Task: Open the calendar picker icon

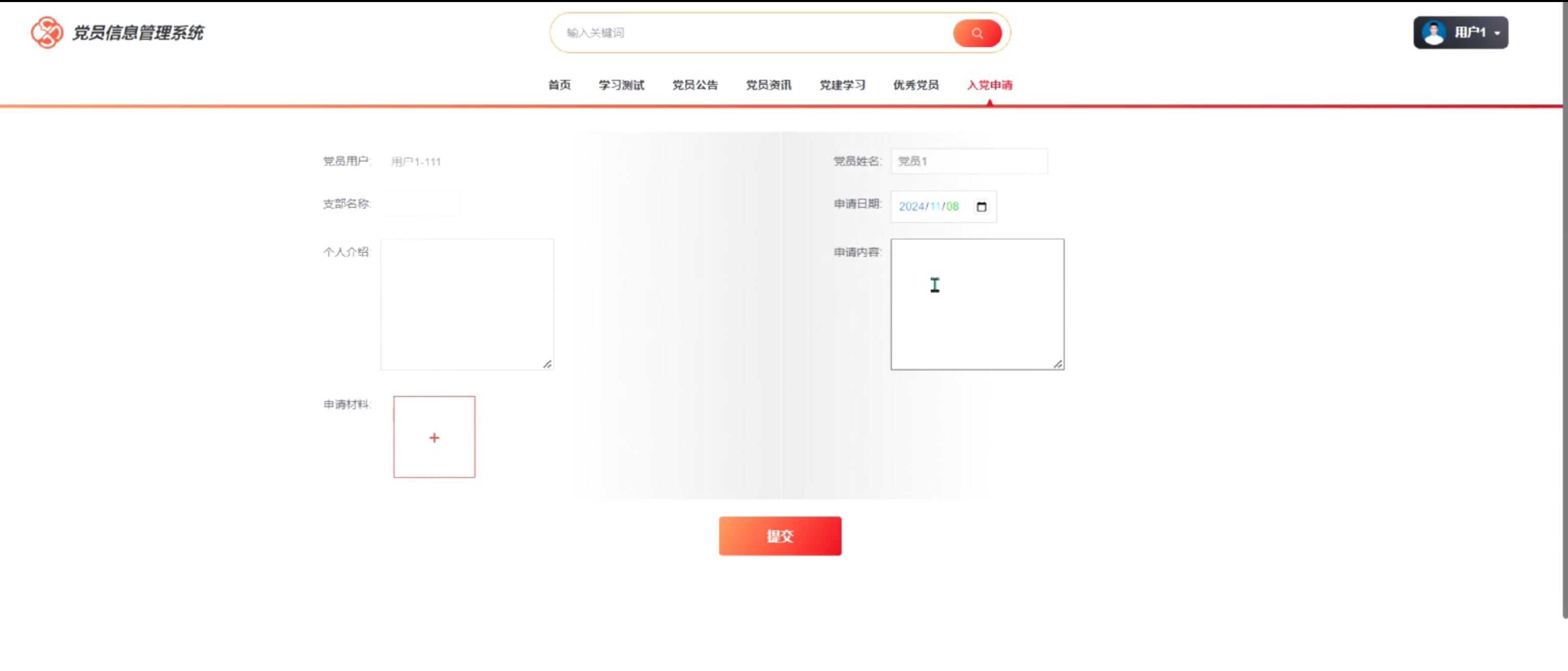Action: tap(981, 207)
